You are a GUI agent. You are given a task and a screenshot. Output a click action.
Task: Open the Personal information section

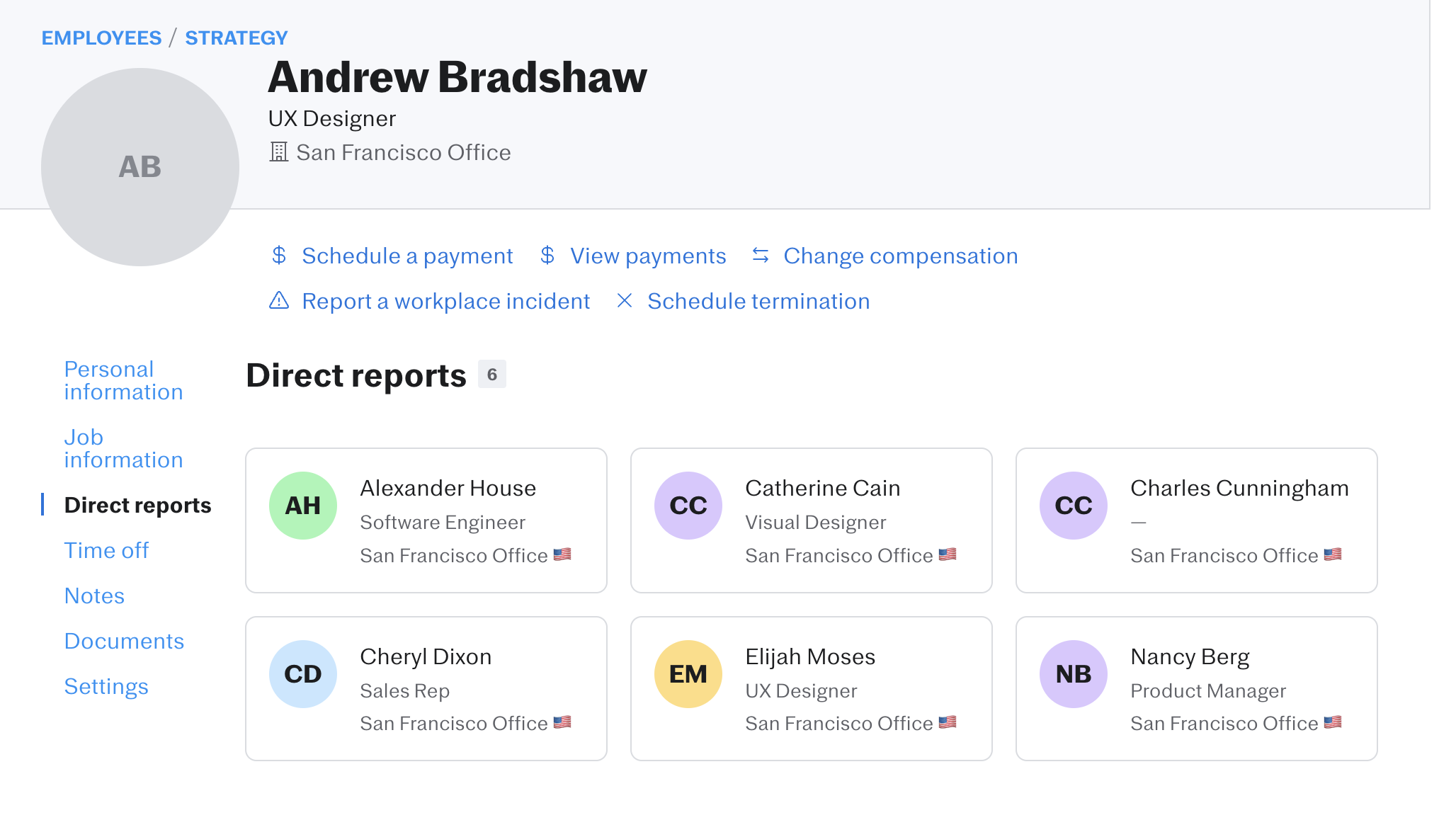click(x=123, y=380)
